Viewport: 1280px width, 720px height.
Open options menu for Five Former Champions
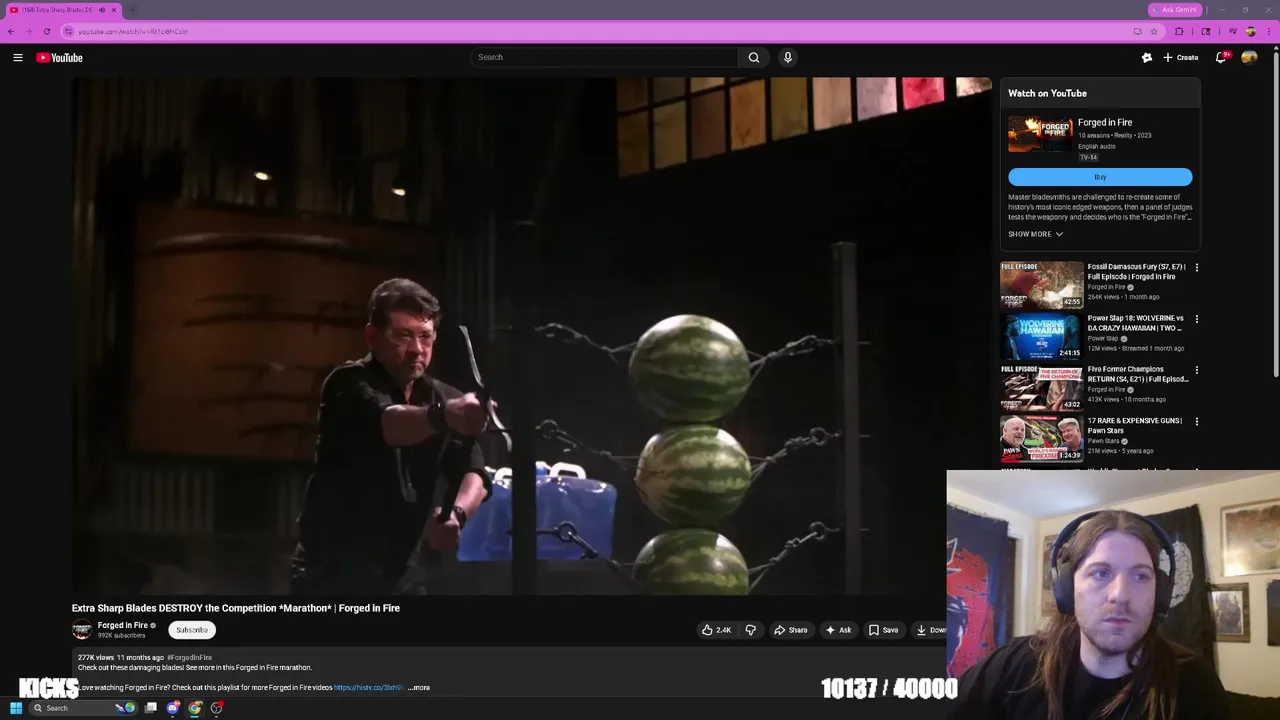(x=1197, y=370)
